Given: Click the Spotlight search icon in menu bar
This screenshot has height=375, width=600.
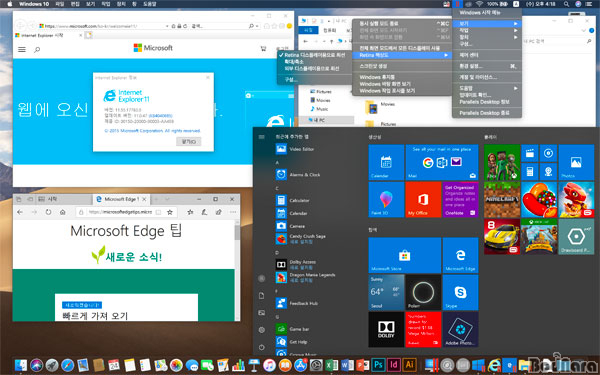Looking at the screenshot, I should [566, 4].
